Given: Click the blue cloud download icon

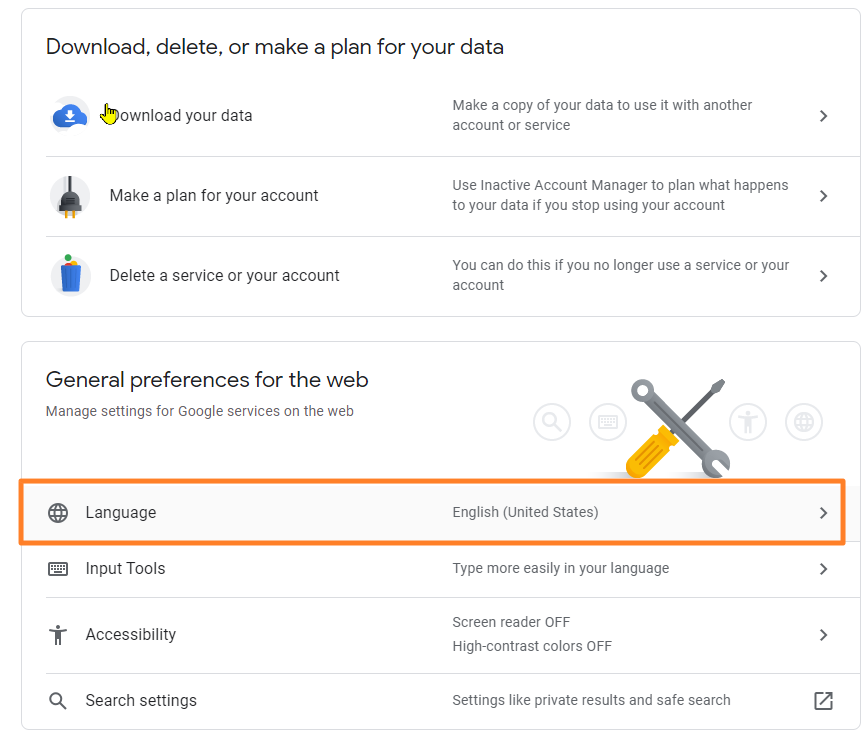Looking at the screenshot, I should point(70,116).
